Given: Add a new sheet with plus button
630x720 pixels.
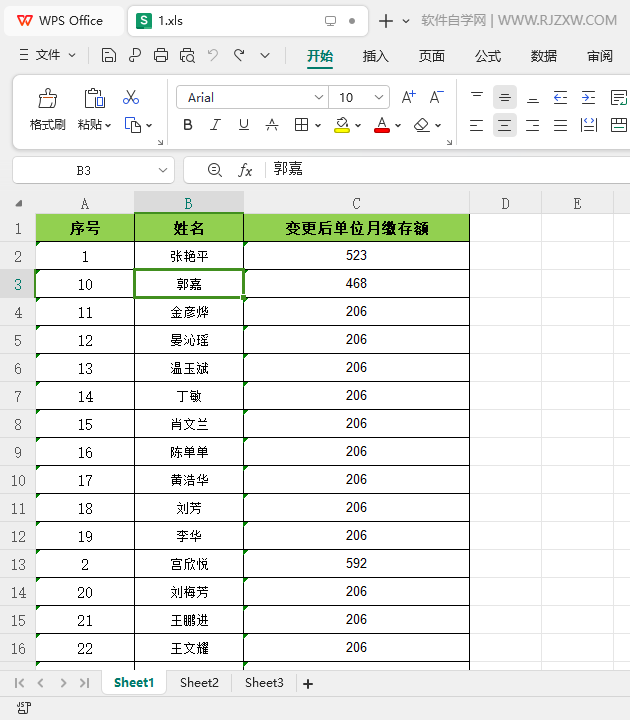Looking at the screenshot, I should [308, 684].
